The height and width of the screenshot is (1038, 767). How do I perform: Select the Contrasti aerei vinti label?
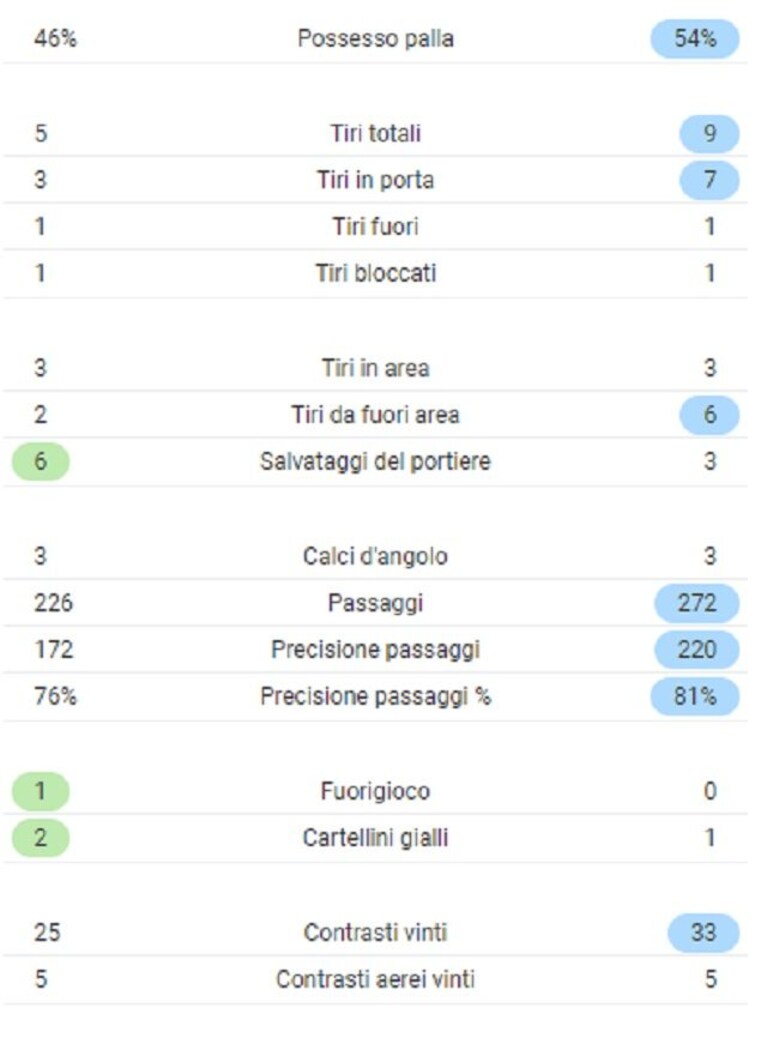(x=375, y=978)
